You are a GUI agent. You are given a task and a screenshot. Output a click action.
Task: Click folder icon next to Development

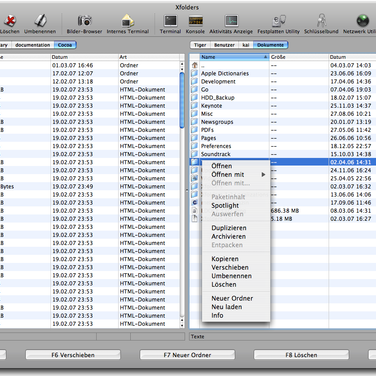[x=195, y=81]
